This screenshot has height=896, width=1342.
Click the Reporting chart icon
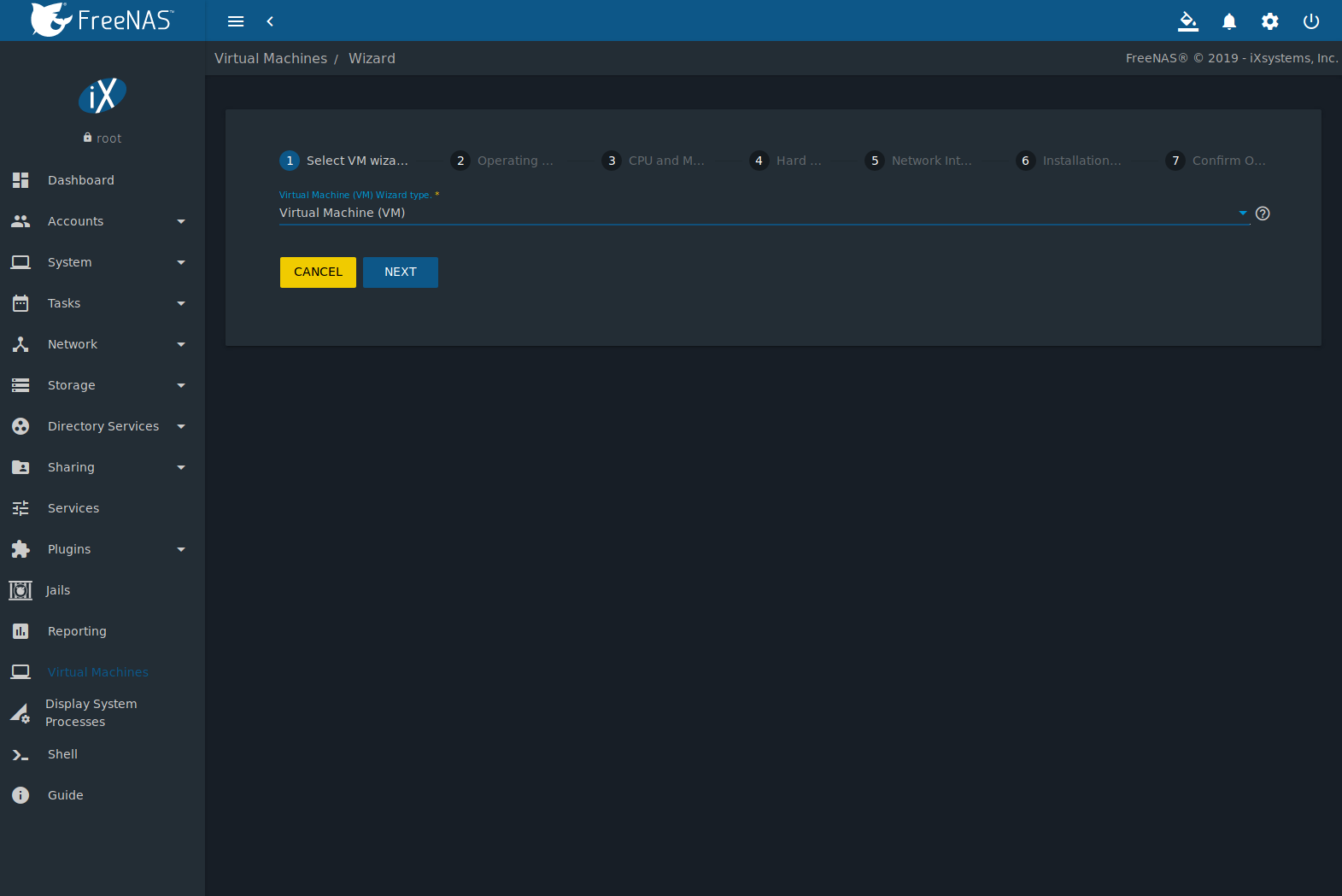tap(21, 631)
